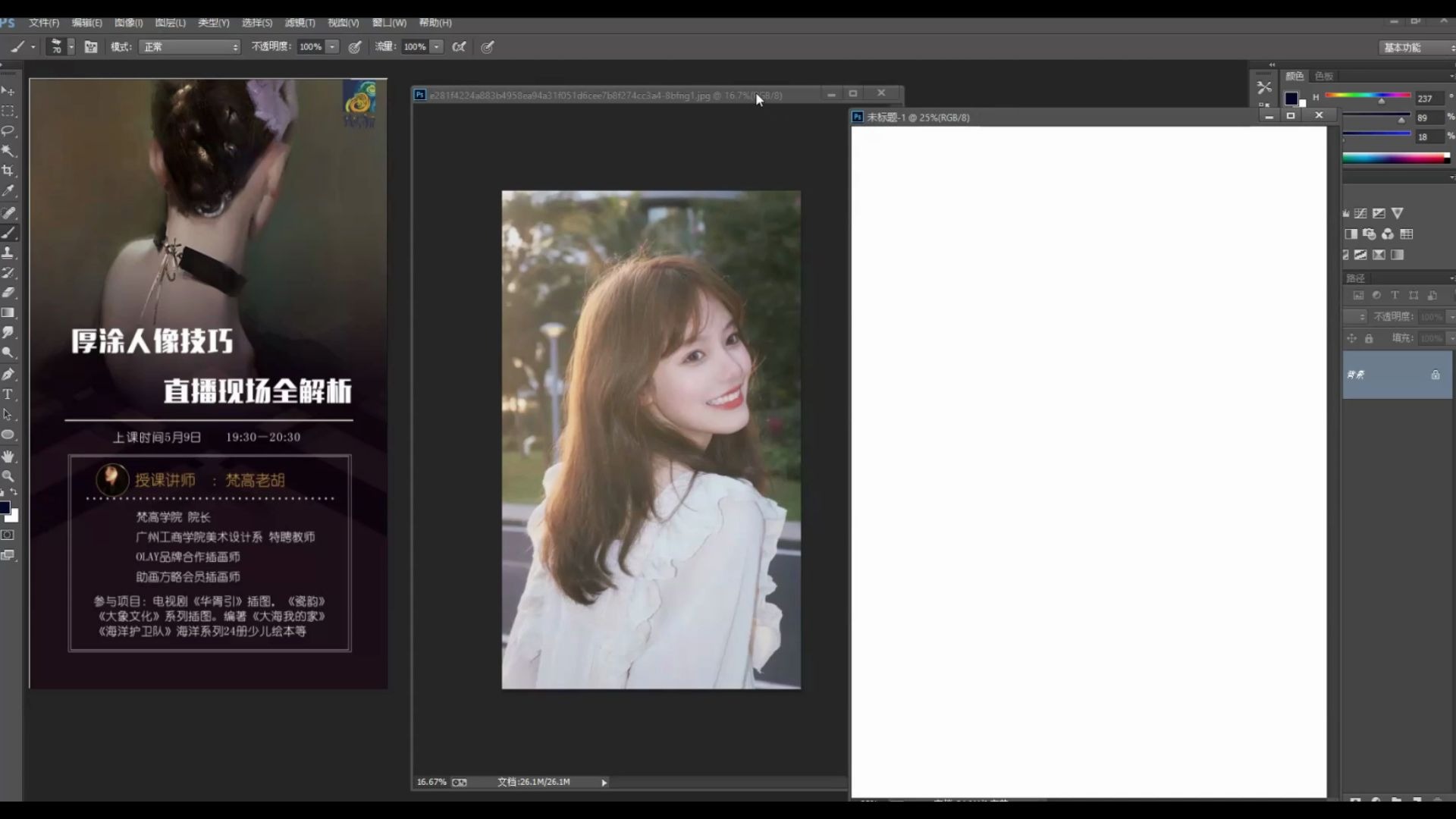
Task: Select the Crop tool
Action: coord(8,171)
